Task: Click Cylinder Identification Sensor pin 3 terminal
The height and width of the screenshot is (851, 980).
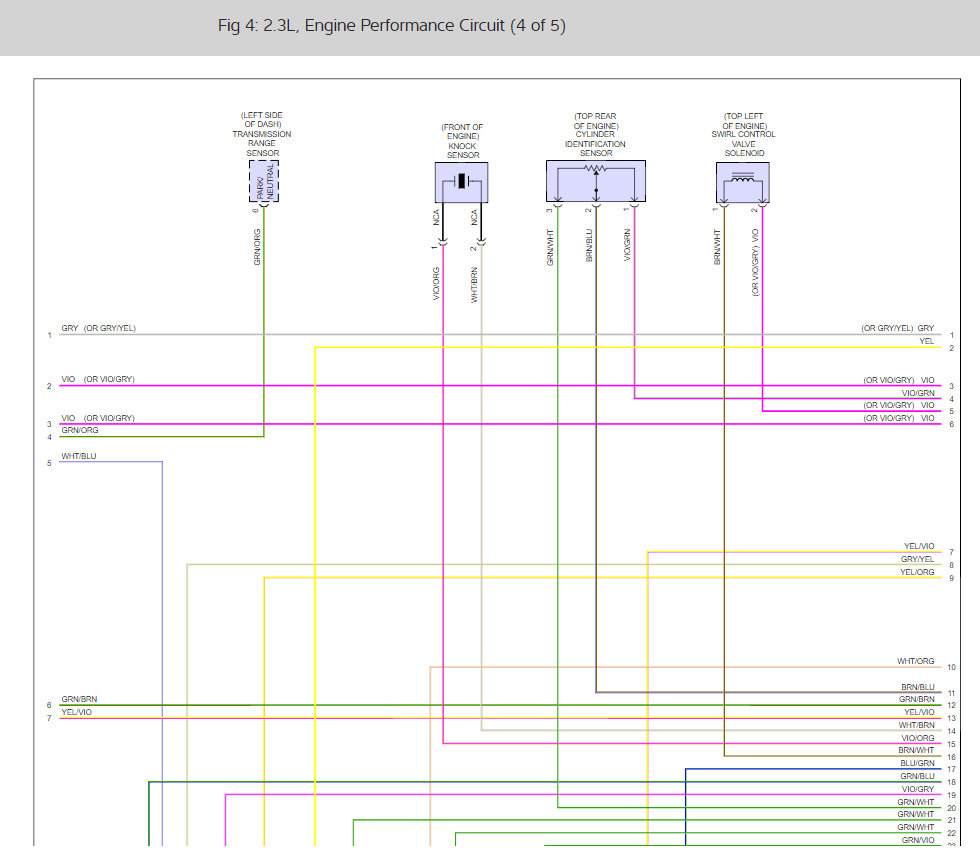Action: click(x=558, y=205)
